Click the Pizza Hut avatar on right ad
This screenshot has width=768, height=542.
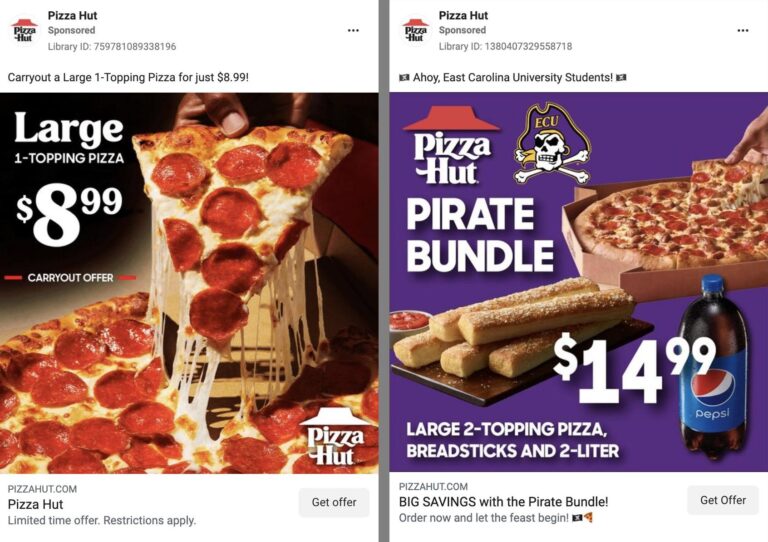point(415,30)
